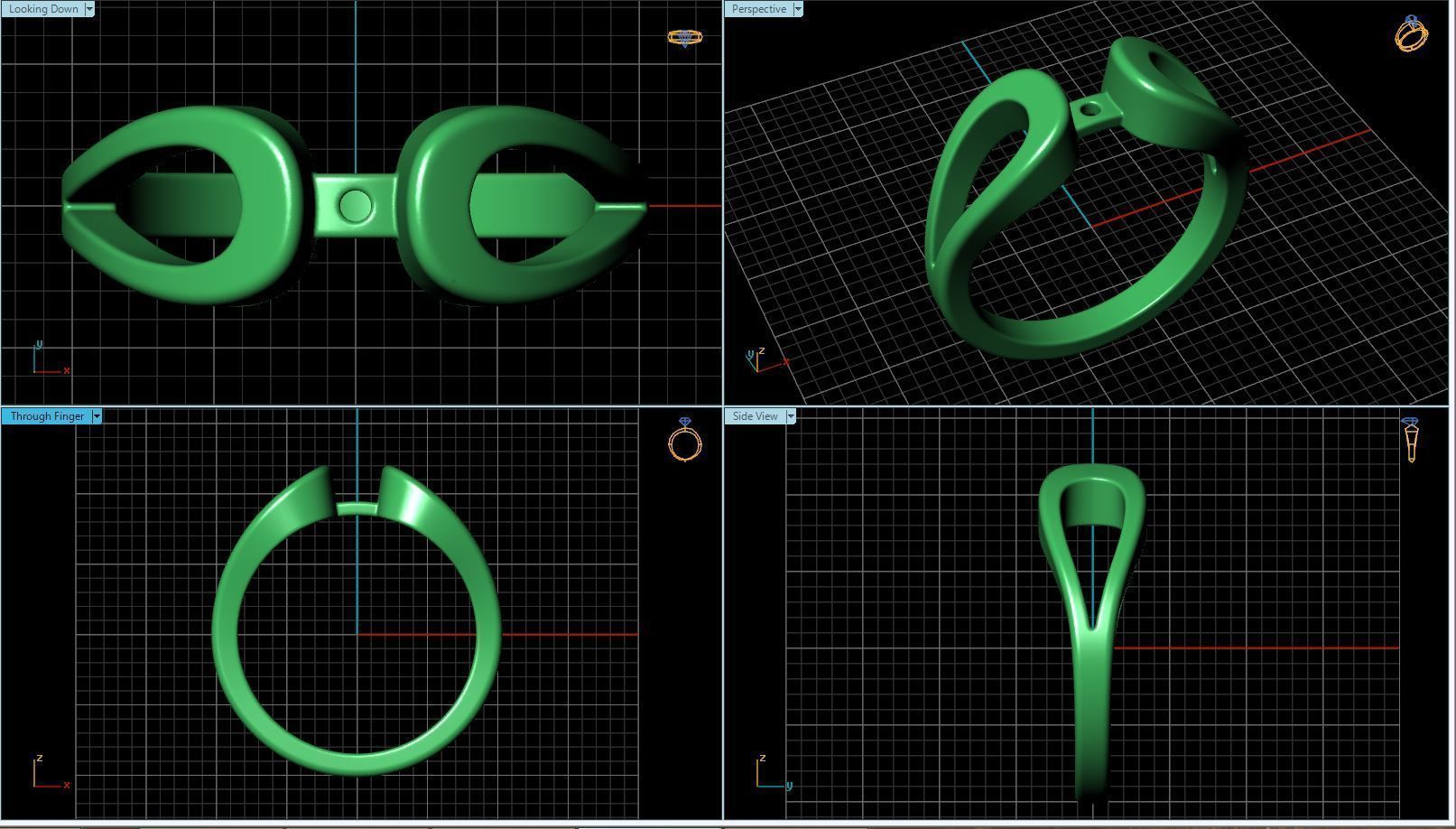Open the Perspective viewport dropdown arrow
Screen dimensions: 1456x829
[798, 9]
